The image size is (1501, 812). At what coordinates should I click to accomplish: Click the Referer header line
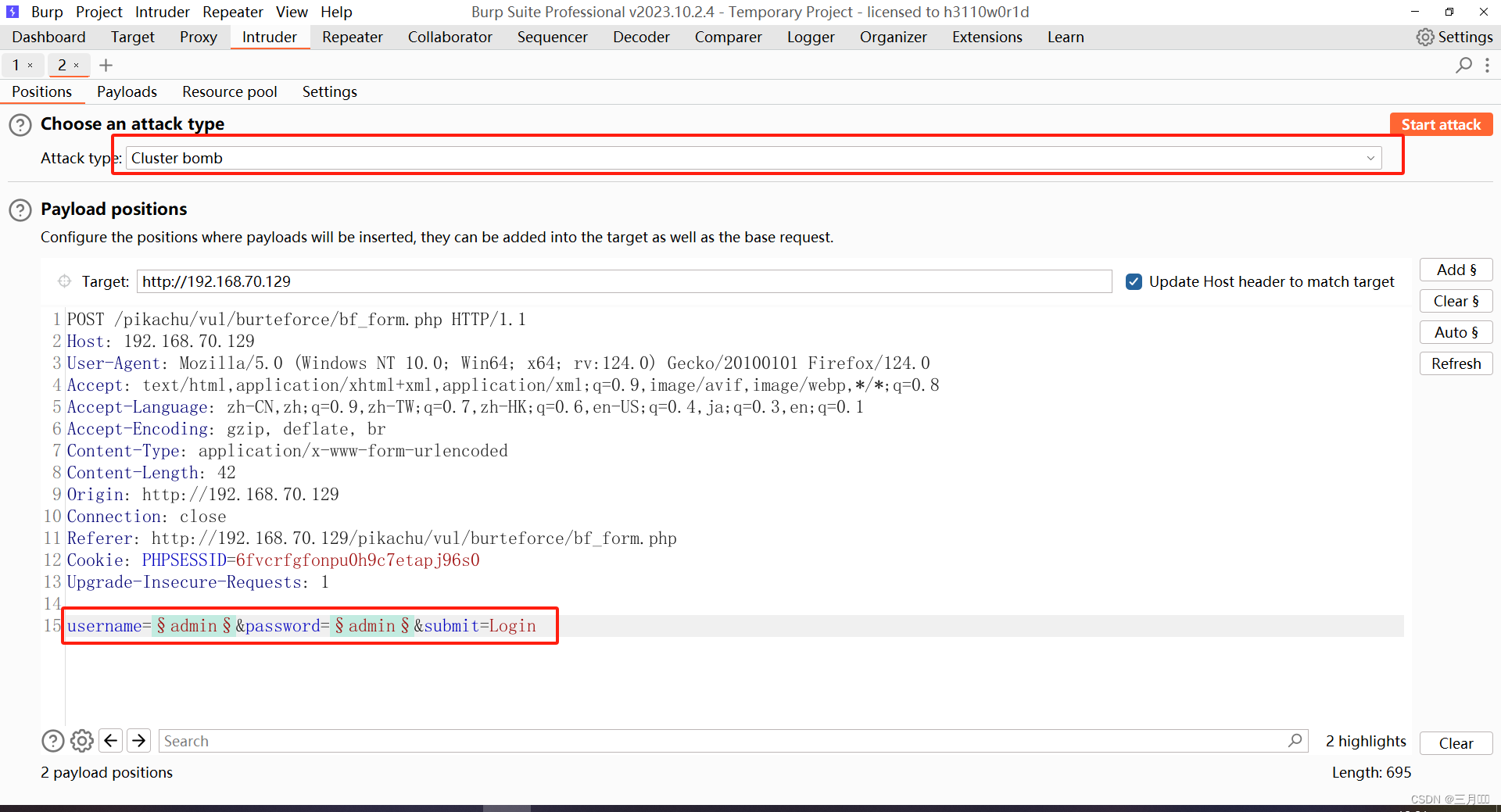(372, 538)
